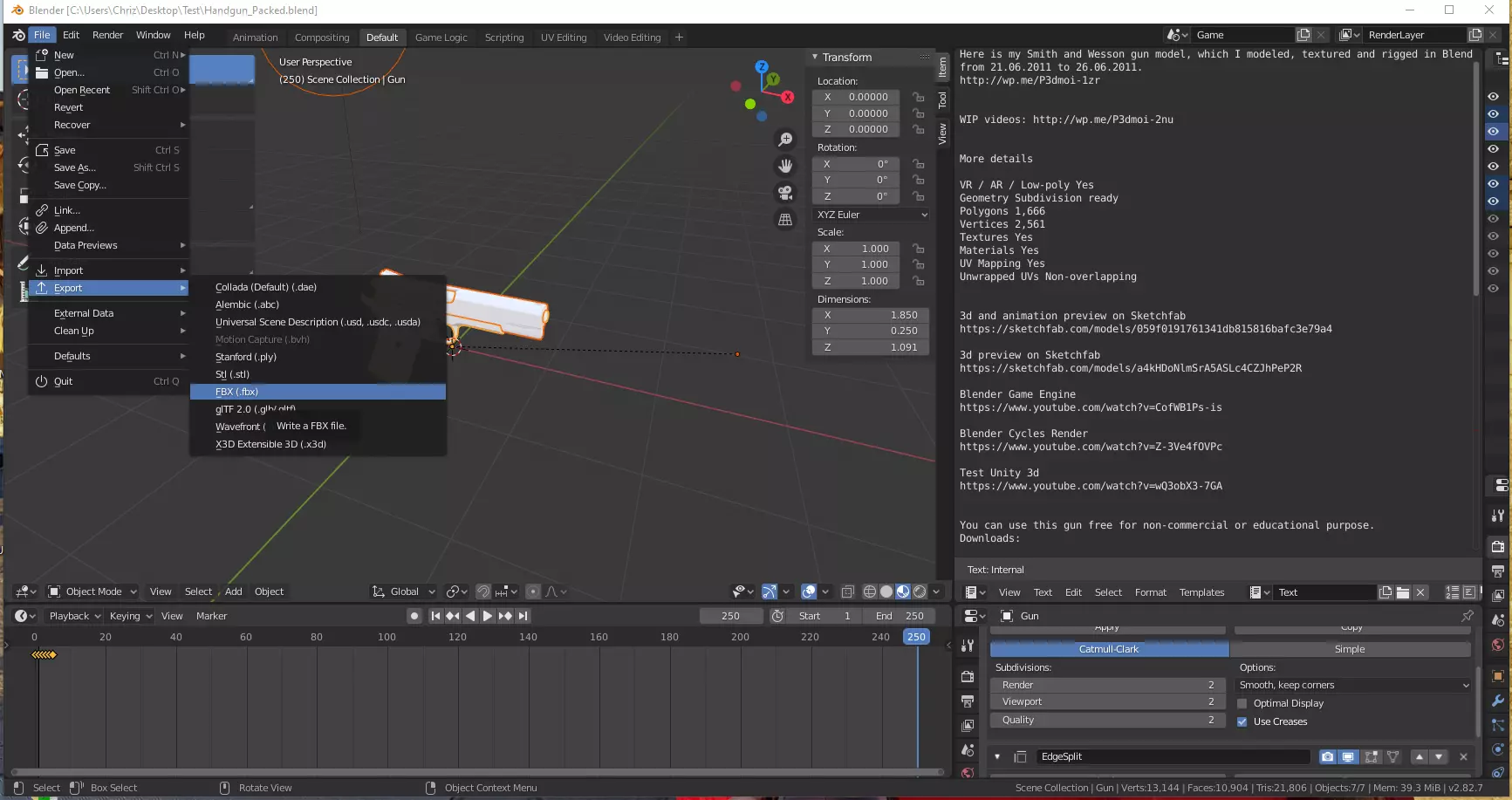1512x800 pixels.
Task: Toggle the camera view icon
Action: 785,193
